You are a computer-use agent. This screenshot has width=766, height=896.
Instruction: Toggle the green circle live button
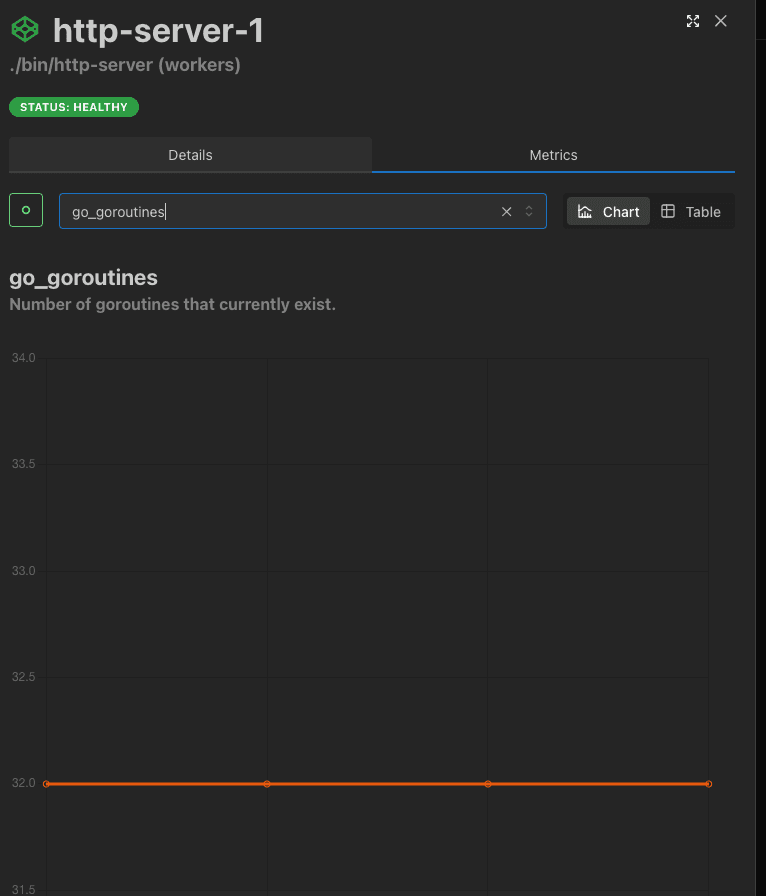coord(26,210)
